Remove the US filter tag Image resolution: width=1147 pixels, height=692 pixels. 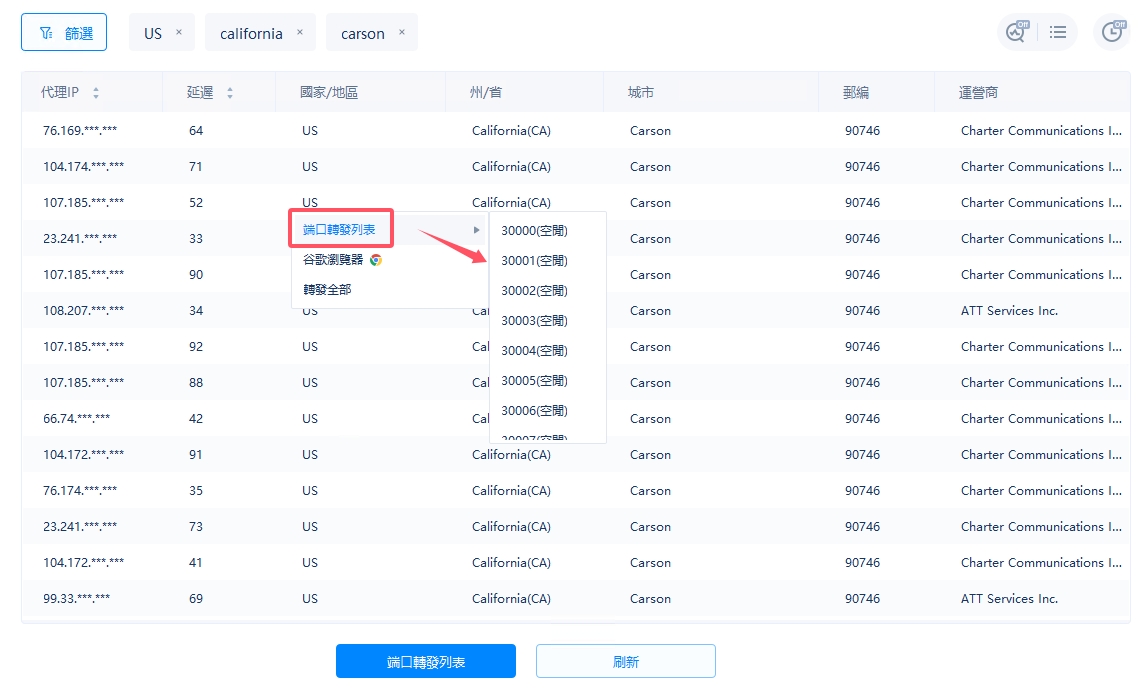(x=179, y=32)
